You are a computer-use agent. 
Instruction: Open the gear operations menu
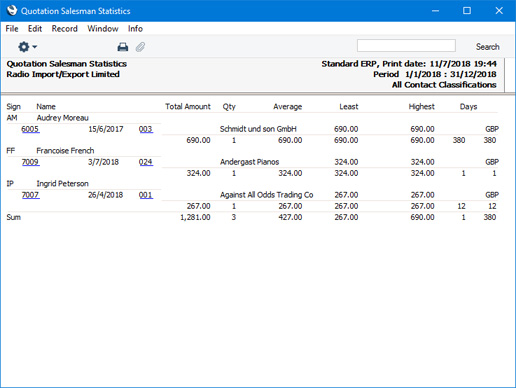pyautogui.click(x=27, y=47)
